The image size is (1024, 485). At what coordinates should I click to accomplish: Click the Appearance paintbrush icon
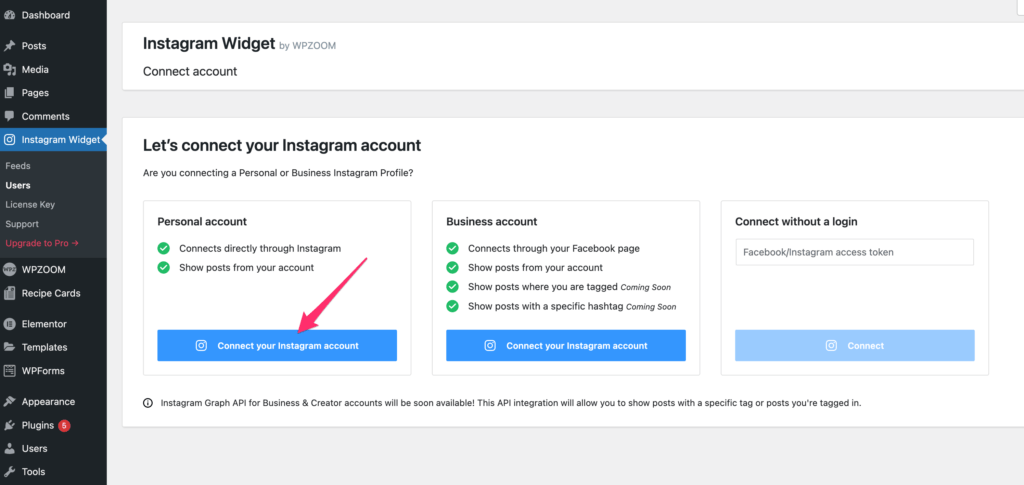coord(9,402)
